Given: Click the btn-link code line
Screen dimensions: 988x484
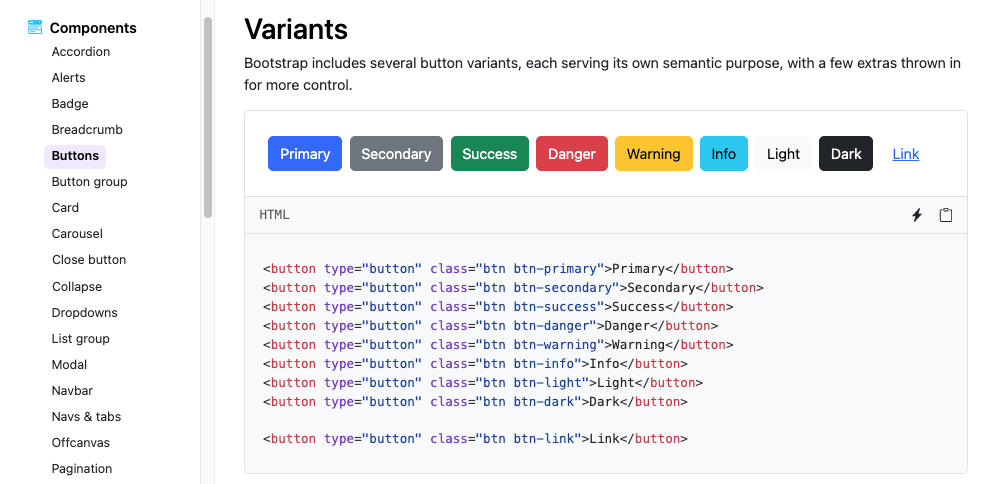Looking at the screenshot, I should pos(475,439).
